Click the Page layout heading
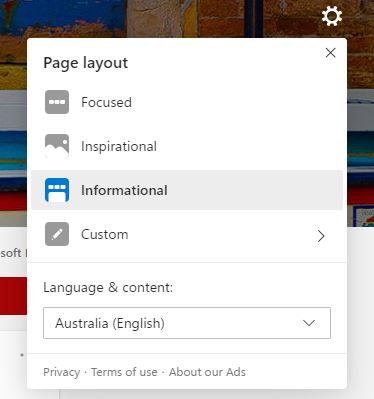This screenshot has height=399, width=374. [x=86, y=63]
